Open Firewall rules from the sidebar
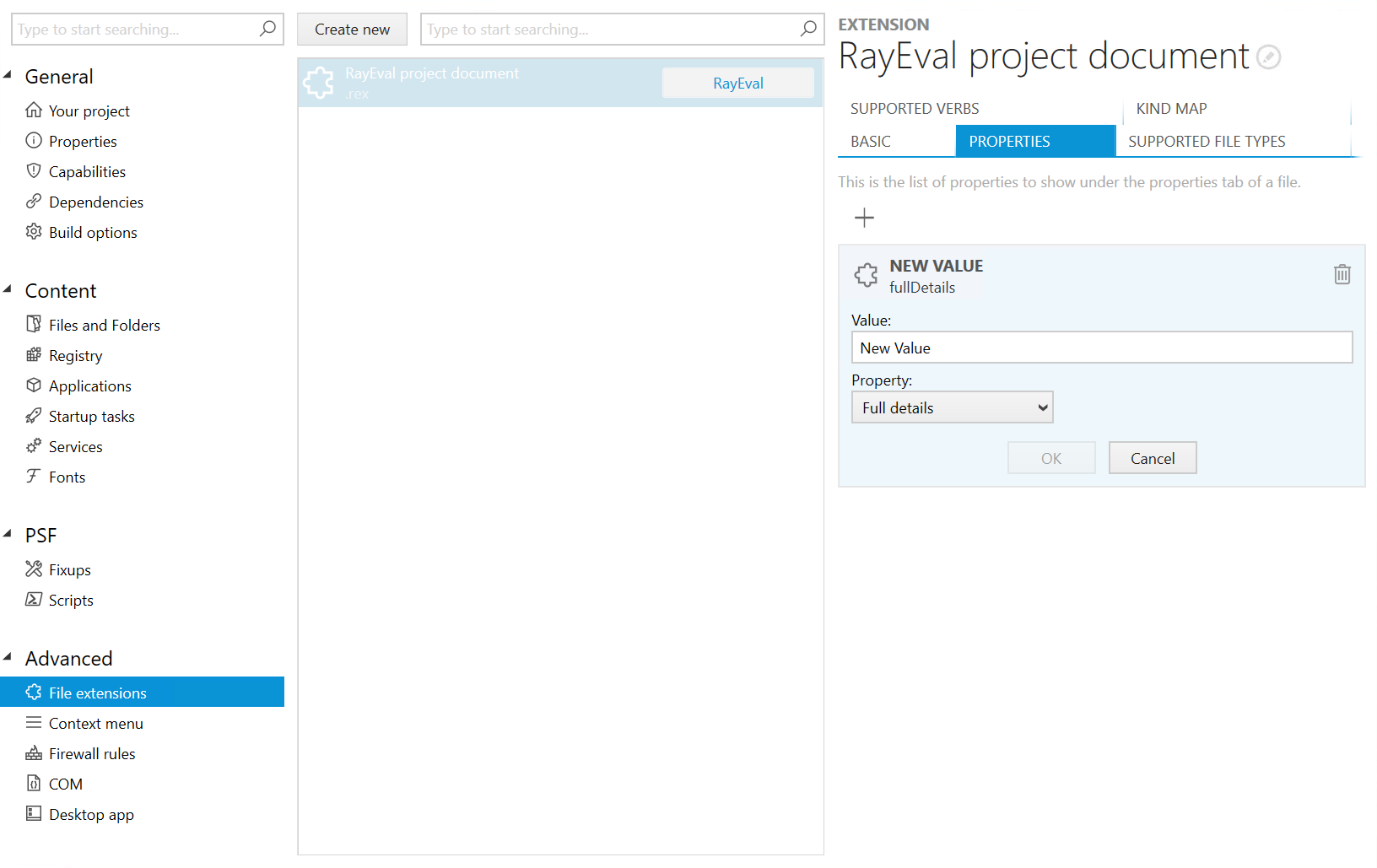Screen dimensions: 1377x868 (92, 754)
